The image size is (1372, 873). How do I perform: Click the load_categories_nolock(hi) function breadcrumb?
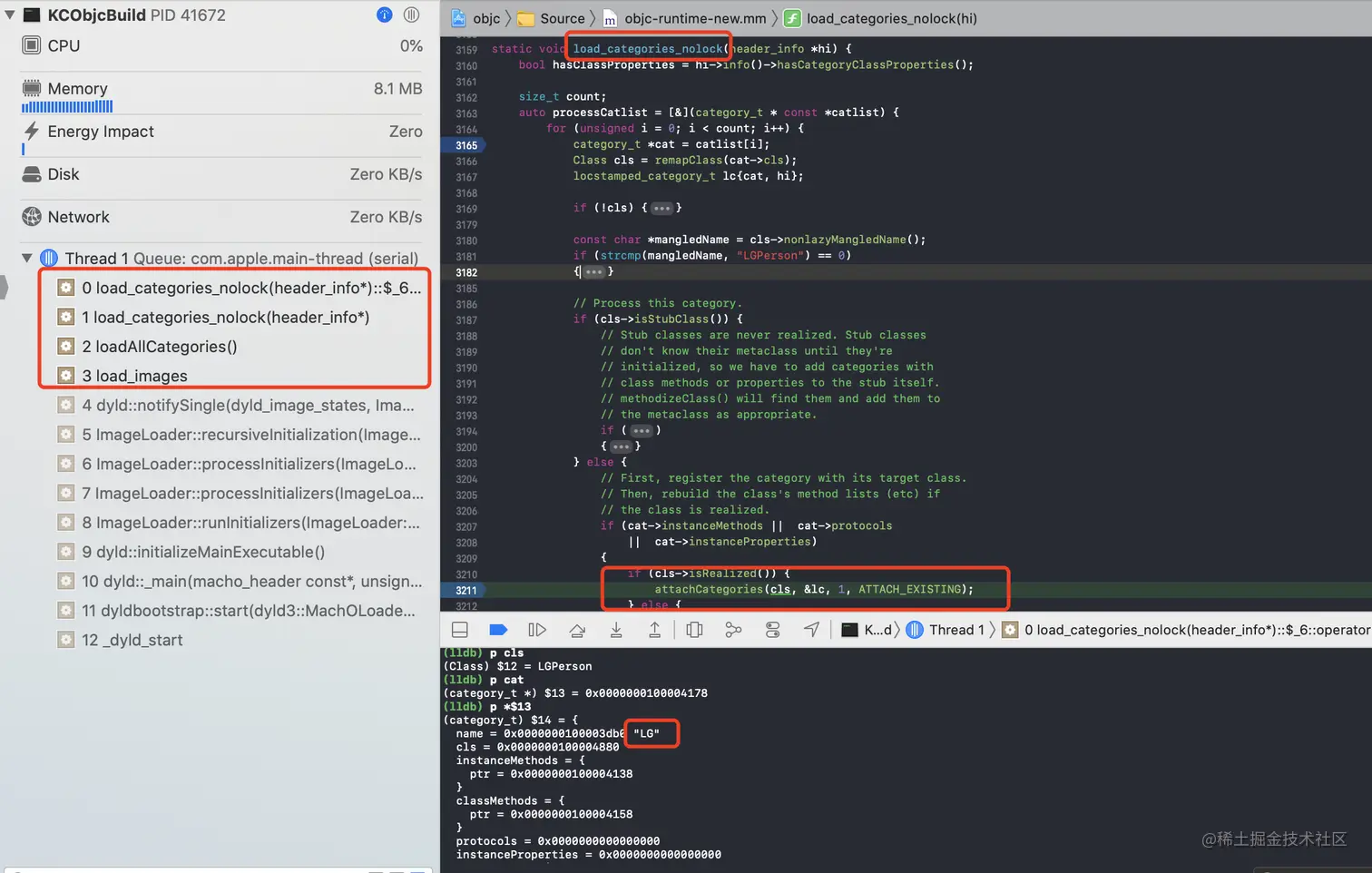coord(881,18)
